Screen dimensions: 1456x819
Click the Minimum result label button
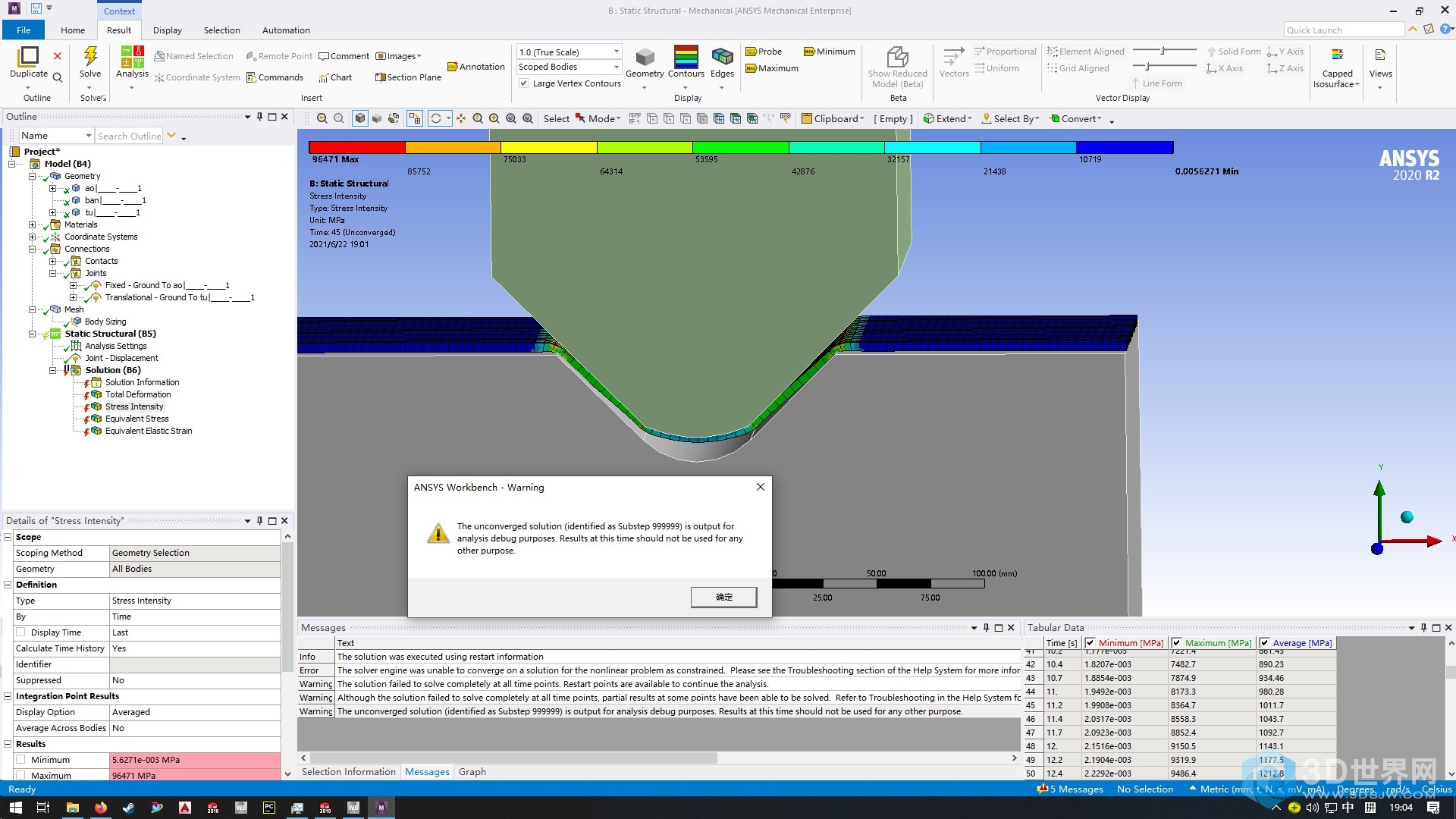point(830,52)
